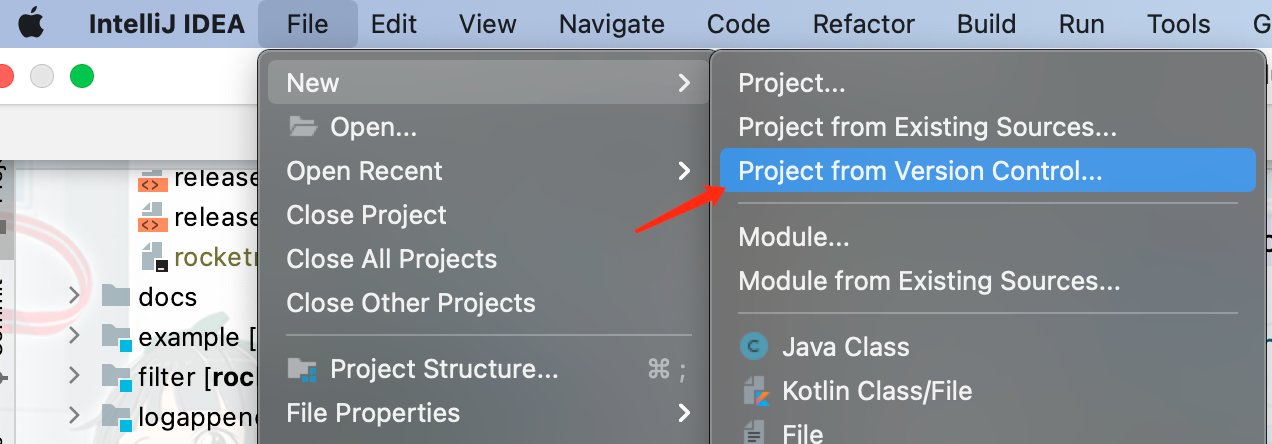This screenshot has width=1272, height=444.
Task: Select Project from Version Control...
Action: click(987, 171)
